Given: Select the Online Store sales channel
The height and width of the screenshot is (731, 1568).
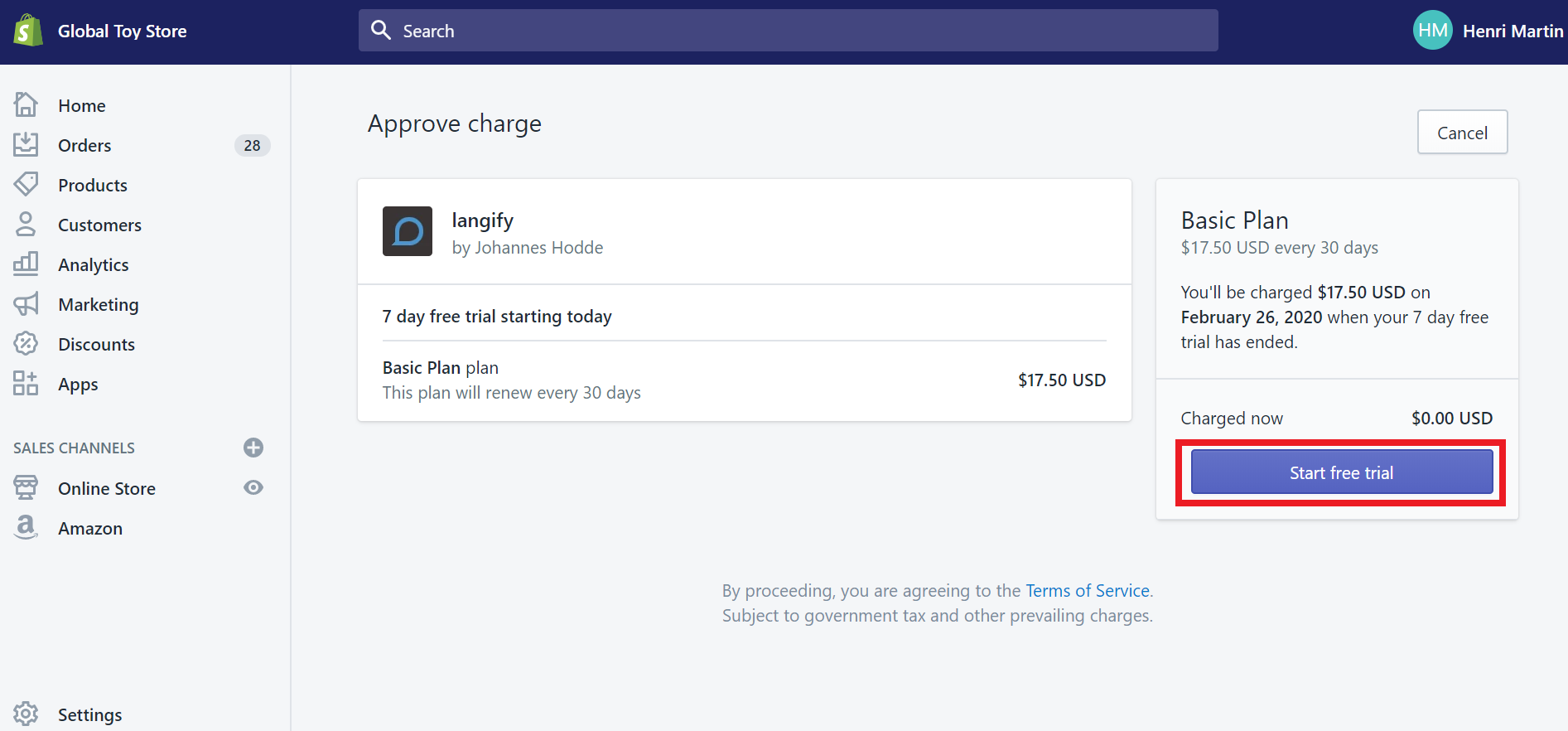Looking at the screenshot, I should pos(107,488).
